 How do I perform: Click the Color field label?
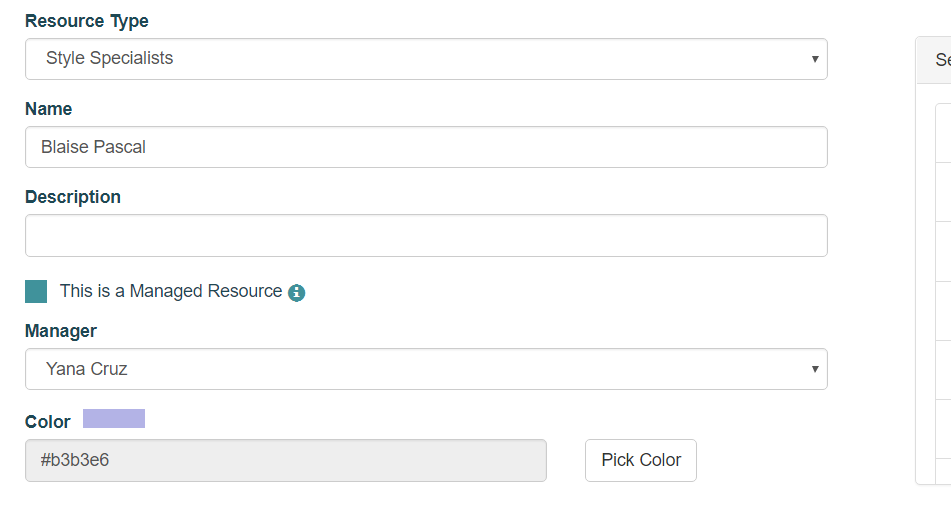pyautogui.click(x=47, y=422)
